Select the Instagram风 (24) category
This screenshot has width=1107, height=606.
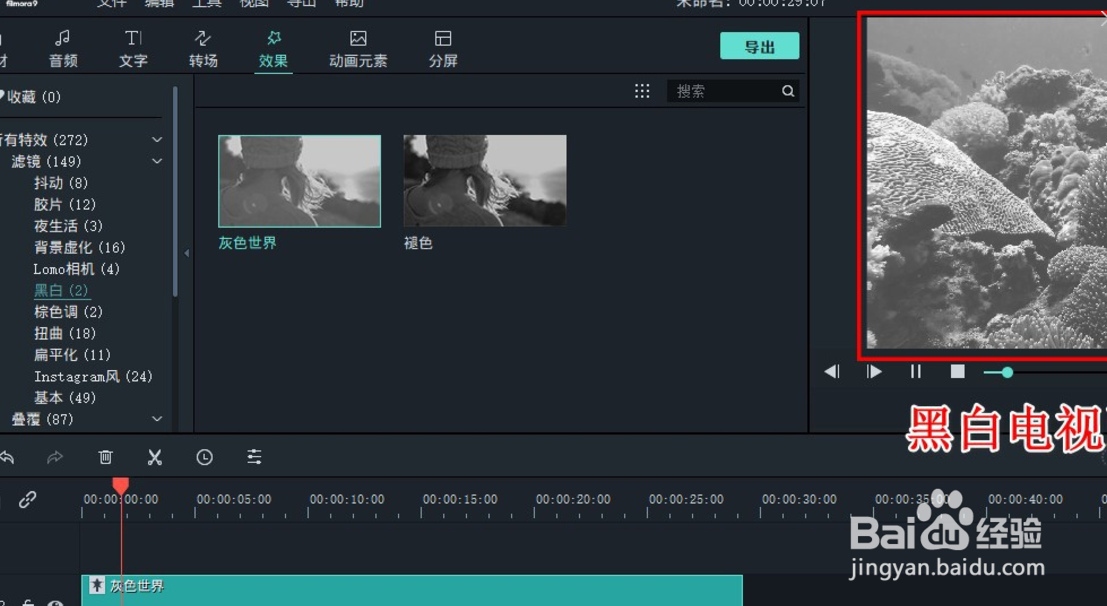93,376
